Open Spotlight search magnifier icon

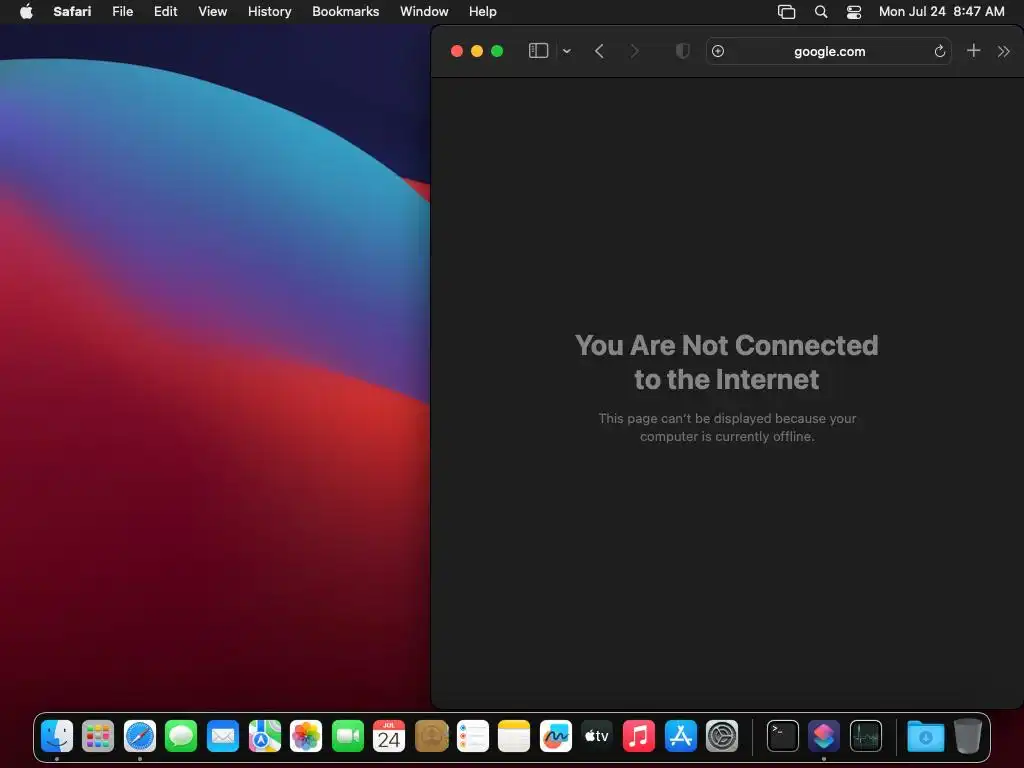tap(821, 12)
